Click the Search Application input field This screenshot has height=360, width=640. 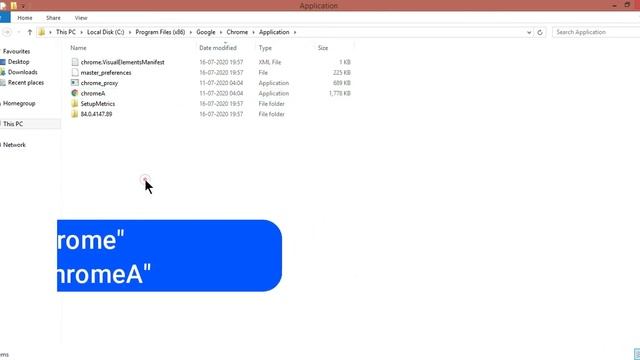point(596,32)
